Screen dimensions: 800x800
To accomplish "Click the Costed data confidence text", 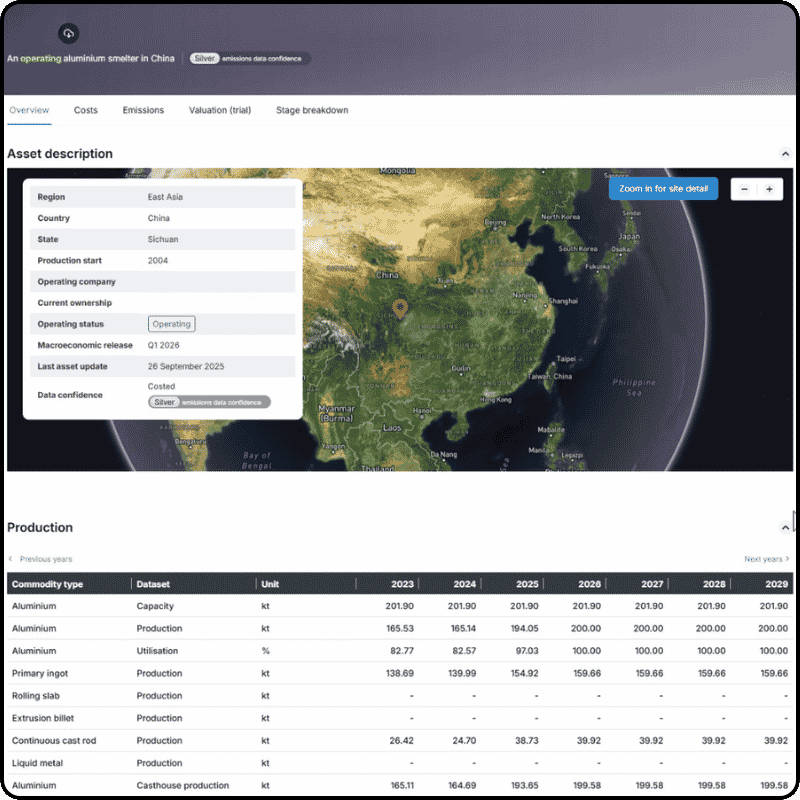I will [x=161, y=387].
